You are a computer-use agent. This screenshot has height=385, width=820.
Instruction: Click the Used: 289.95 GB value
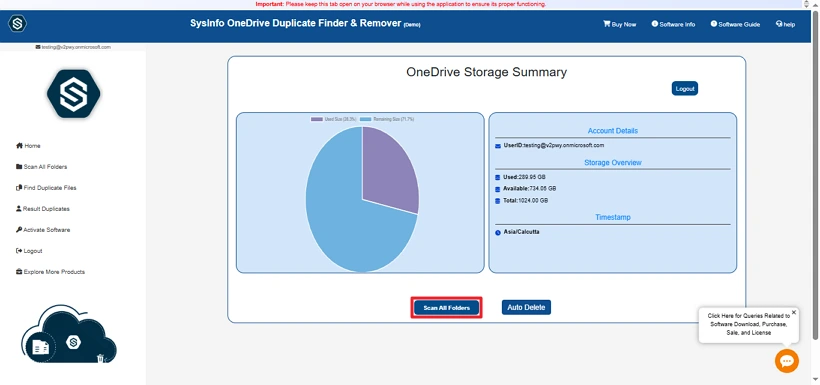click(525, 177)
